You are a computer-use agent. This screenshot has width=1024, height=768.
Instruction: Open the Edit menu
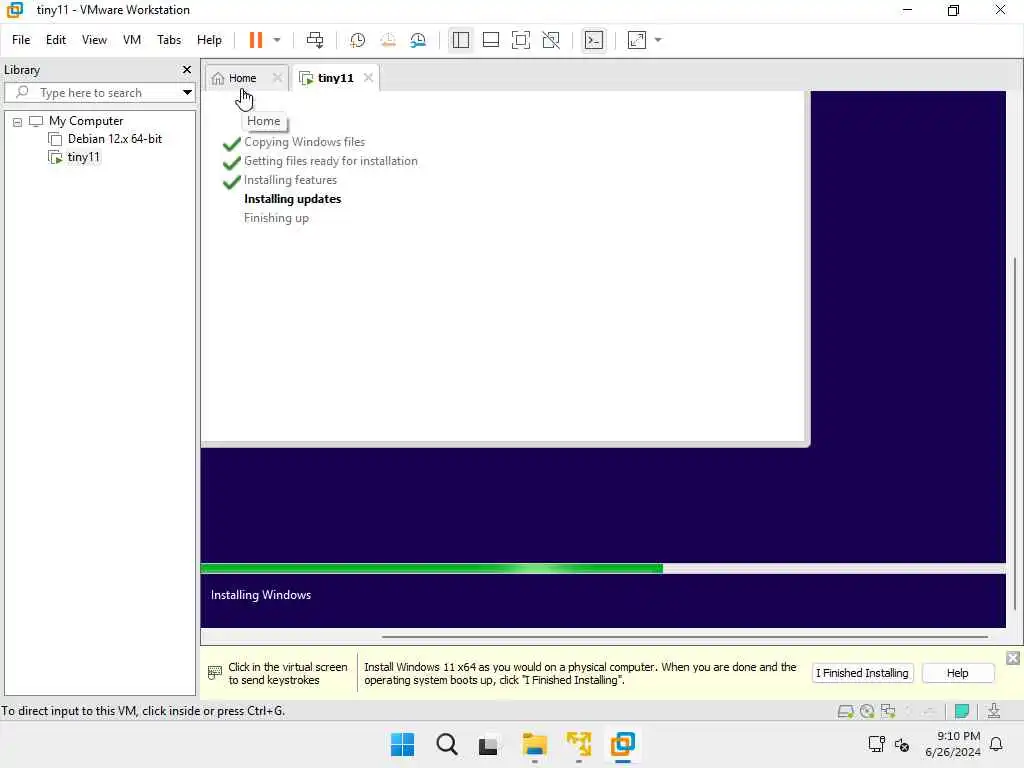[x=56, y=40]
